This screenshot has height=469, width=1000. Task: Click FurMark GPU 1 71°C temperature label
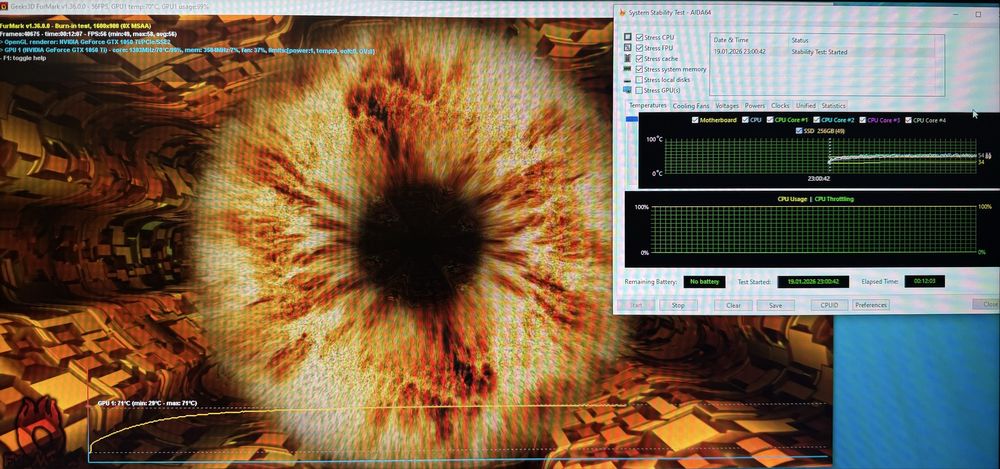(x=147, y=403)
